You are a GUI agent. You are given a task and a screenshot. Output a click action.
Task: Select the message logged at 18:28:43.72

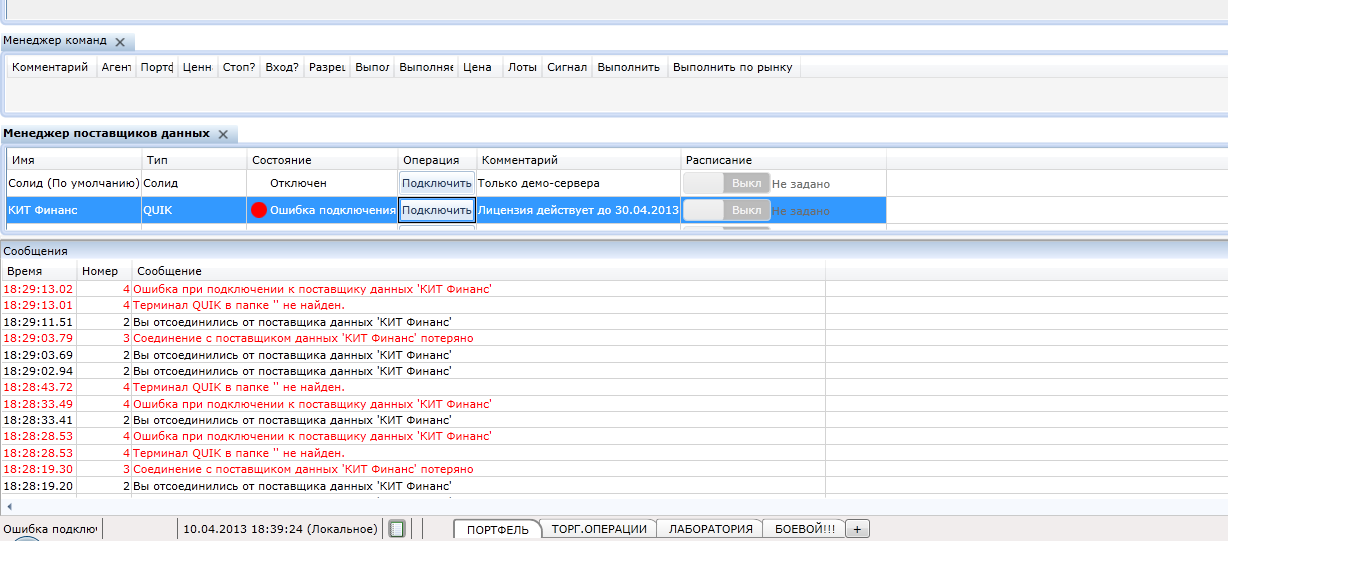pos(413,387)
